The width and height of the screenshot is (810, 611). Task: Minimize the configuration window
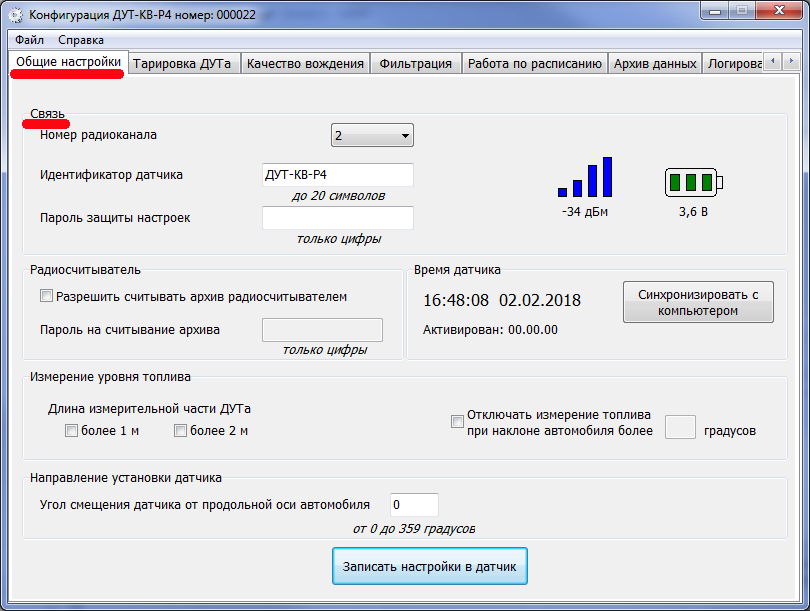point(715,10)
